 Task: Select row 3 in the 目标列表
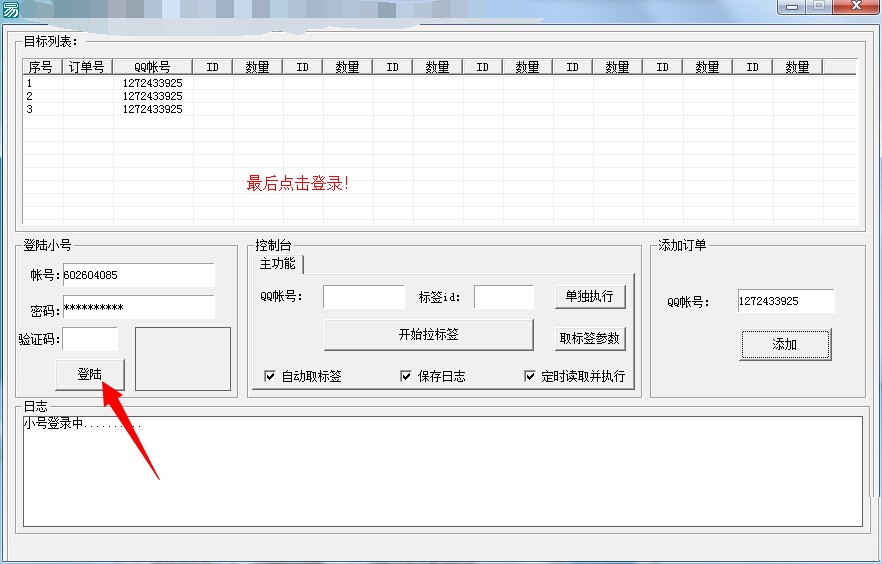440,109
